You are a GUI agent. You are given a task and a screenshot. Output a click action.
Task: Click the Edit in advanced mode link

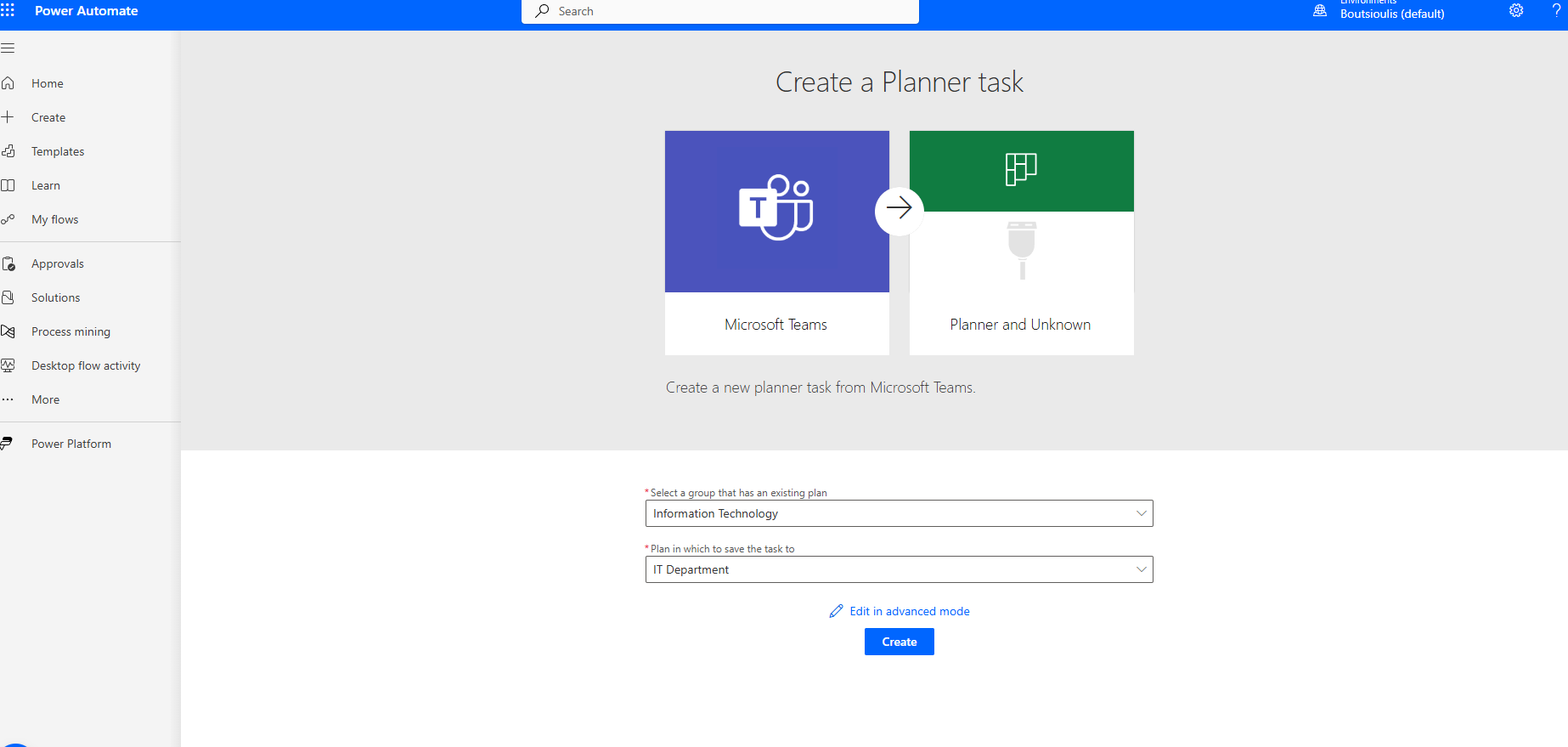coord(910,611)
